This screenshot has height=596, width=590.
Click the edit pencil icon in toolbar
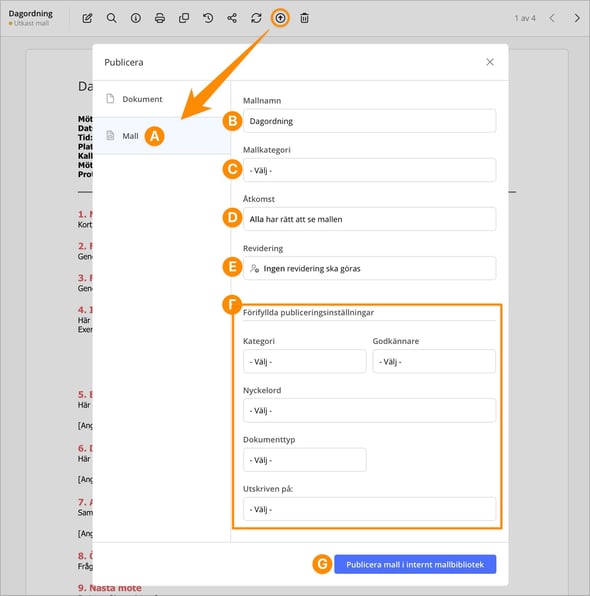(87, 18)
